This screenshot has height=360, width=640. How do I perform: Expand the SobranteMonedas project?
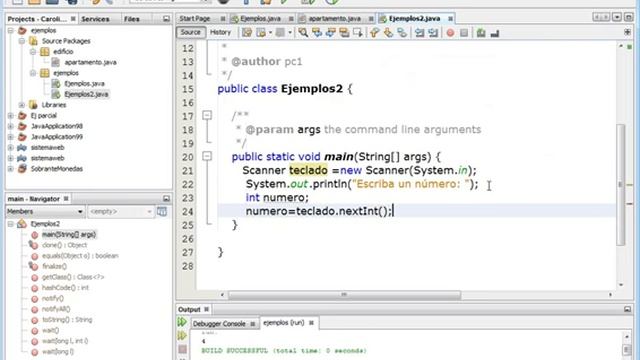tap(11, 169)
